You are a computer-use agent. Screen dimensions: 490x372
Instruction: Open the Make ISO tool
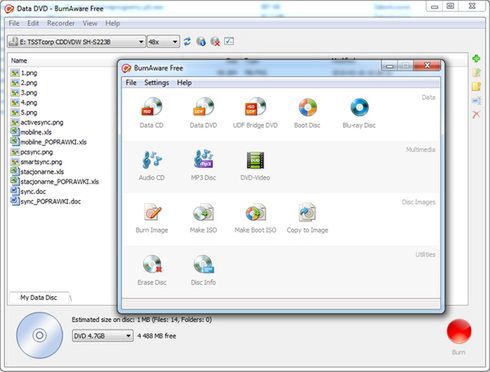(203, 218)
